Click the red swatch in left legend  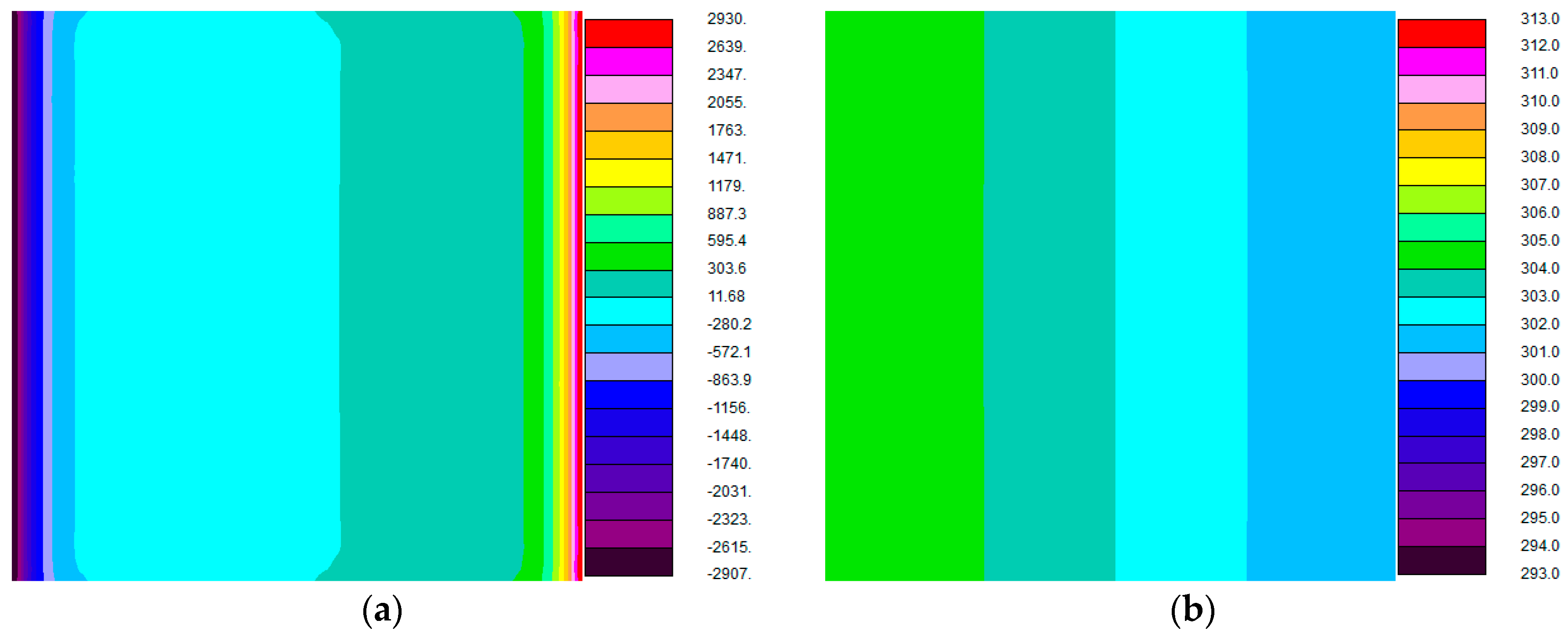(628, 33)
